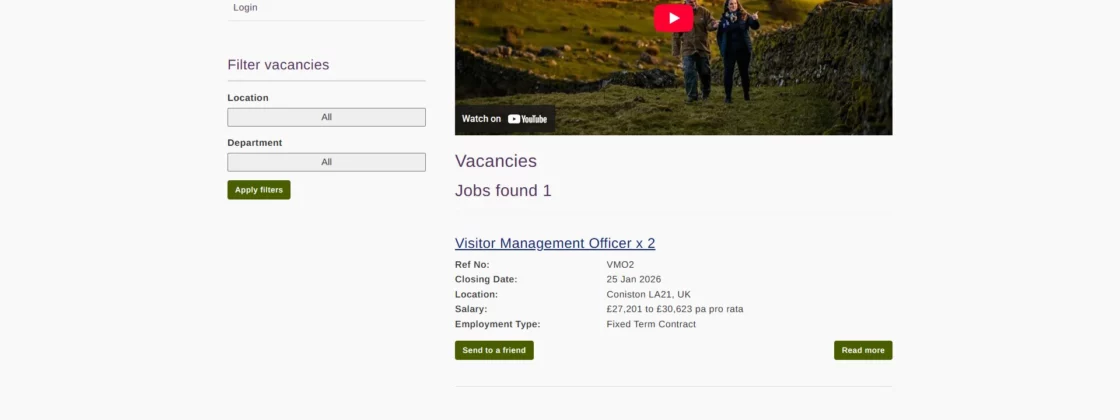Expand the Department filter dropdown
1120x420 pixels.
pos(326,162)
